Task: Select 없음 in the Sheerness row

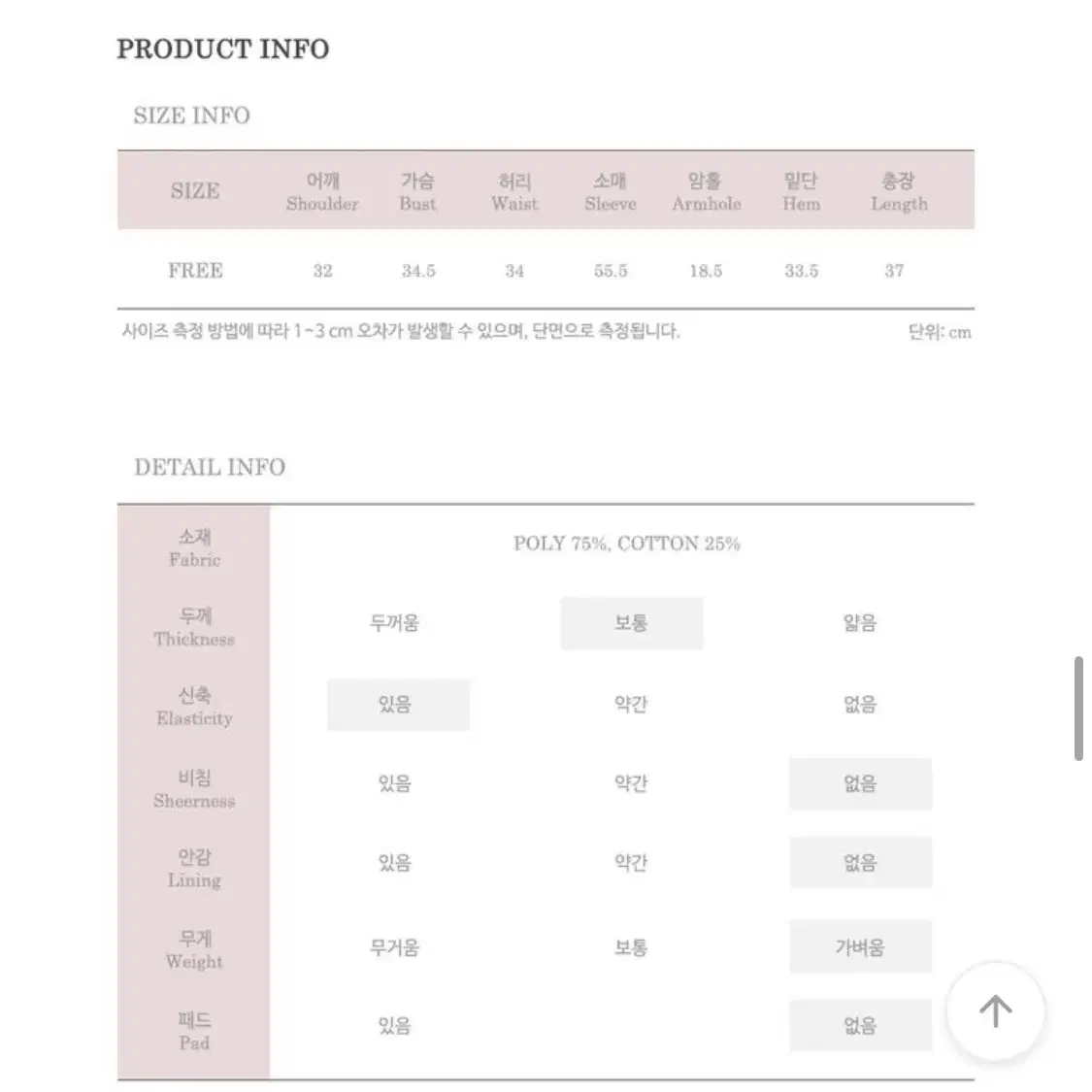Action: click(861, 784)
